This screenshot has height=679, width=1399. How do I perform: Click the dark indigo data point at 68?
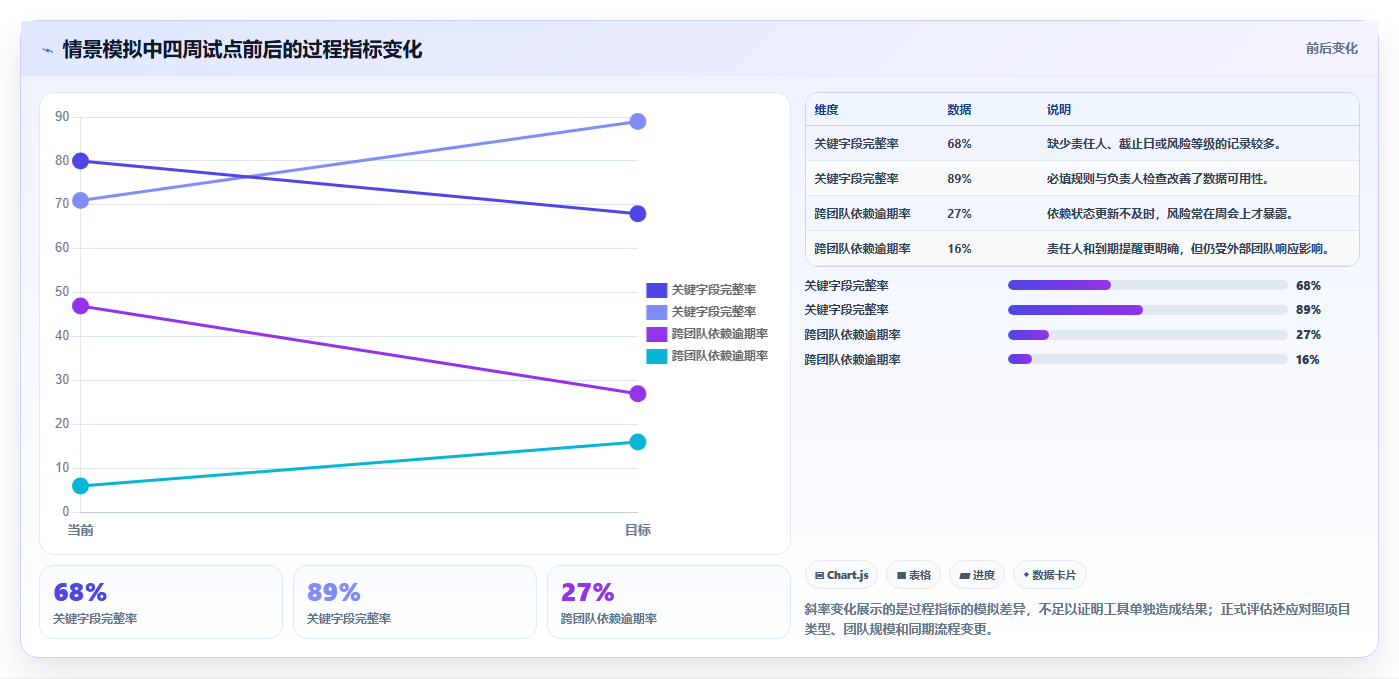coord(637,214)
